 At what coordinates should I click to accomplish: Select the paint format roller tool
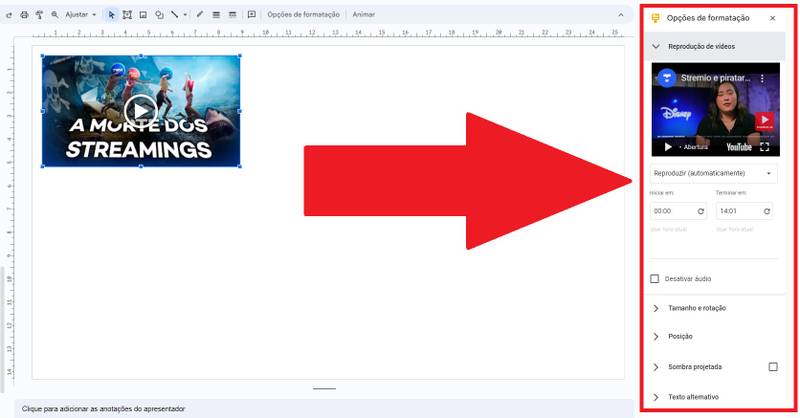(x=39, y=15)
